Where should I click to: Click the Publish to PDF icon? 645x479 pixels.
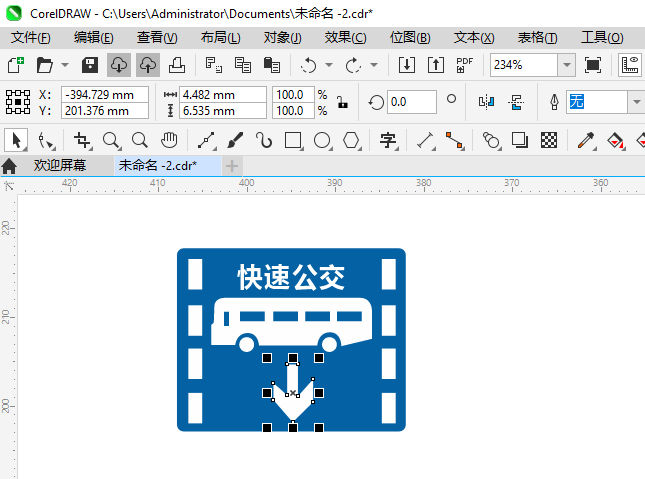[465, 65]
